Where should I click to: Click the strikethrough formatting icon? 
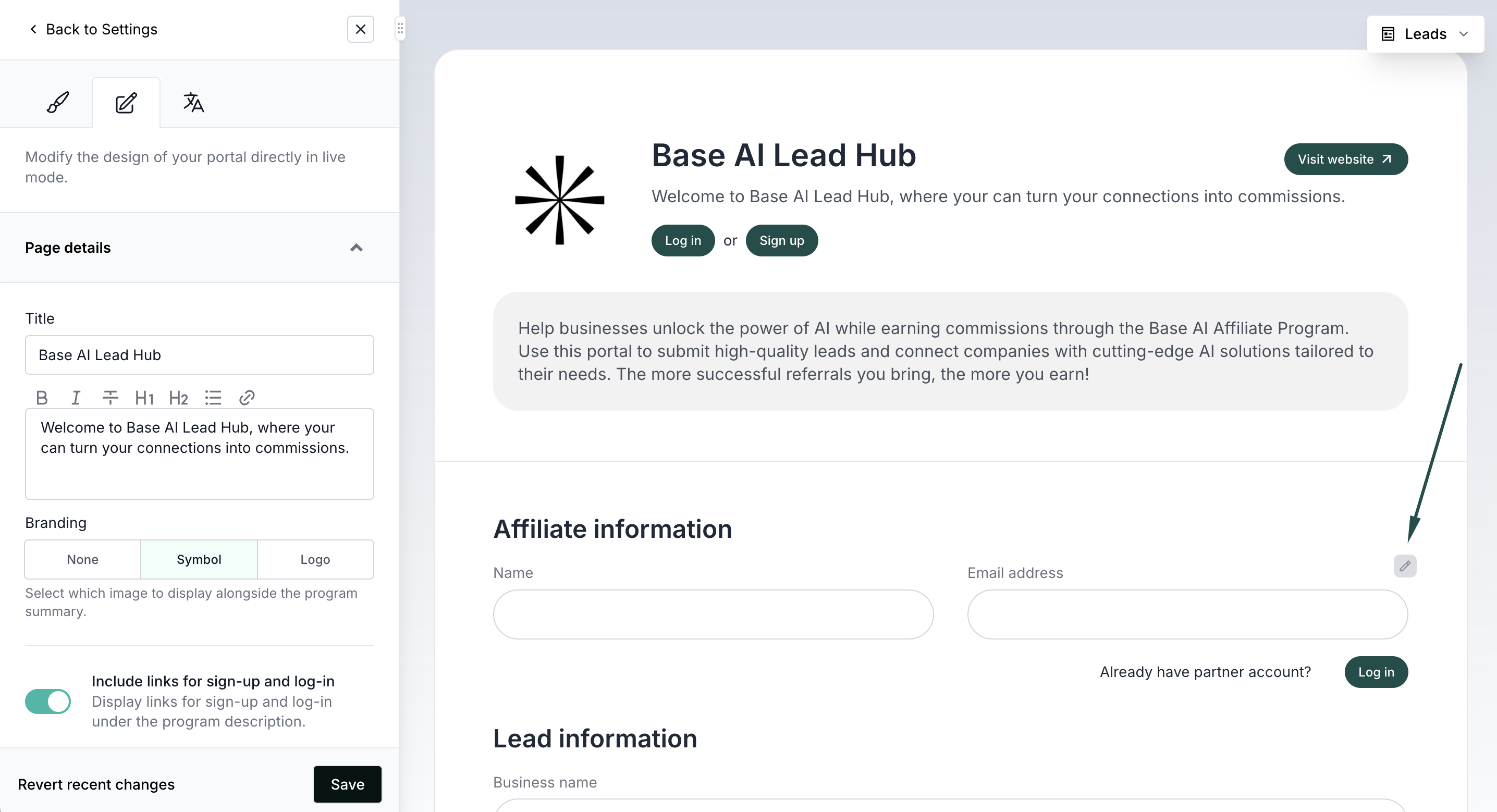pos(110,398)
